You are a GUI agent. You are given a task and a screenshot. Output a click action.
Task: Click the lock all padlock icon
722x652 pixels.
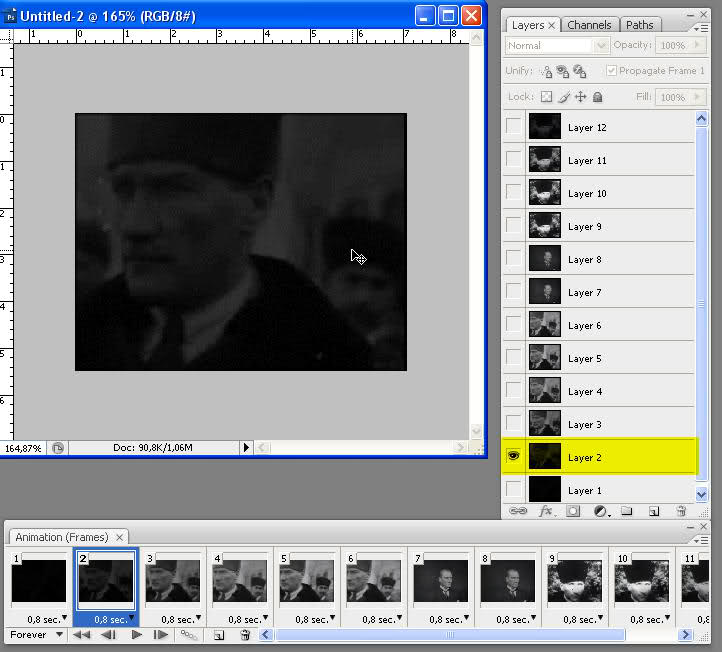click(x=598, y=97)
